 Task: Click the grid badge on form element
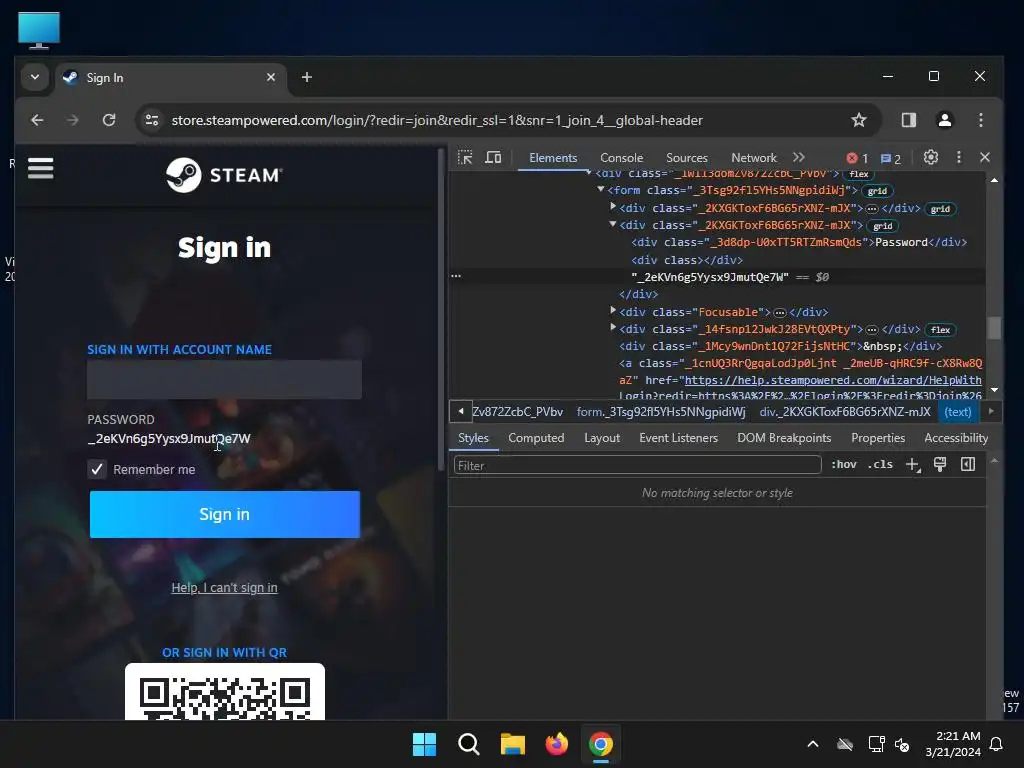click(x=877, y=191)
